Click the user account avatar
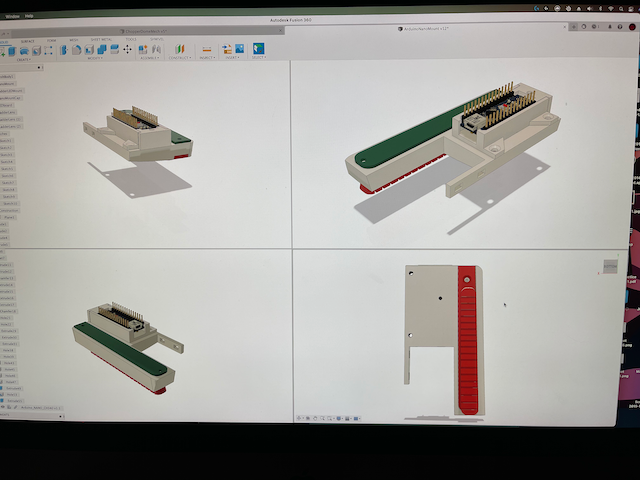Image resolution: width=640 pixels, height=480 pixels. pos(632,27)
